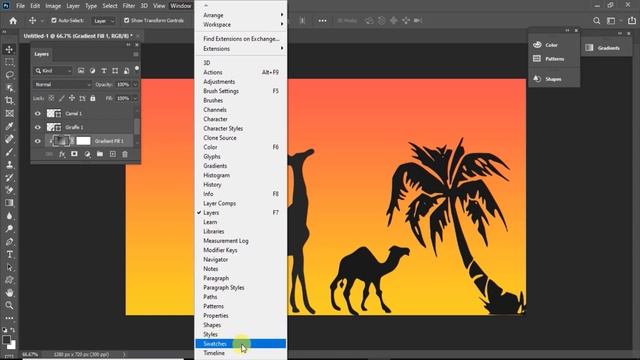Open the Opacity slider dropdown arrow
This screenshot has width=640, height=360.
tap(135, 84)
